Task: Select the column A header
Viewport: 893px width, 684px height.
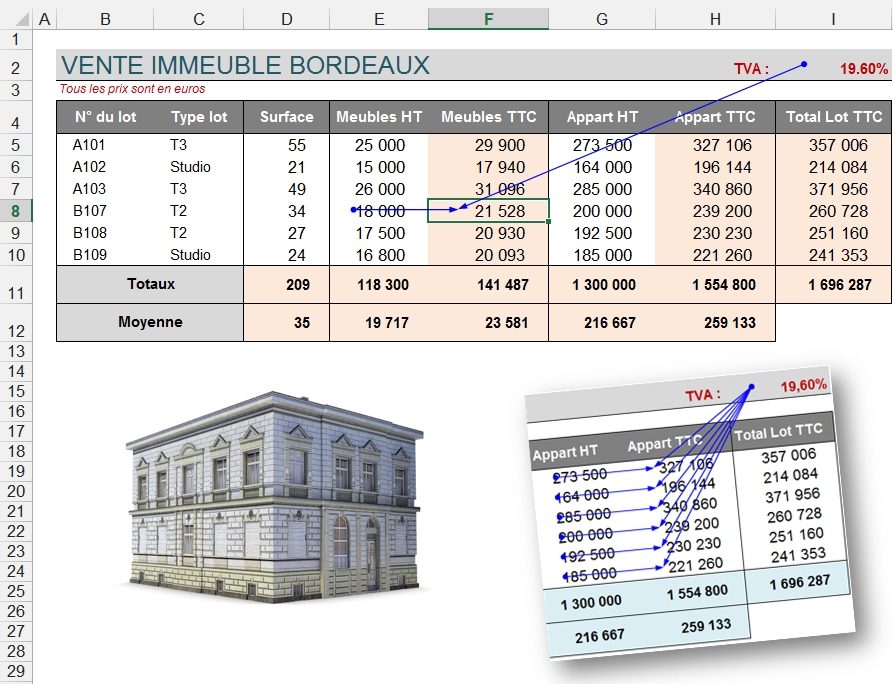Action: 45,19
